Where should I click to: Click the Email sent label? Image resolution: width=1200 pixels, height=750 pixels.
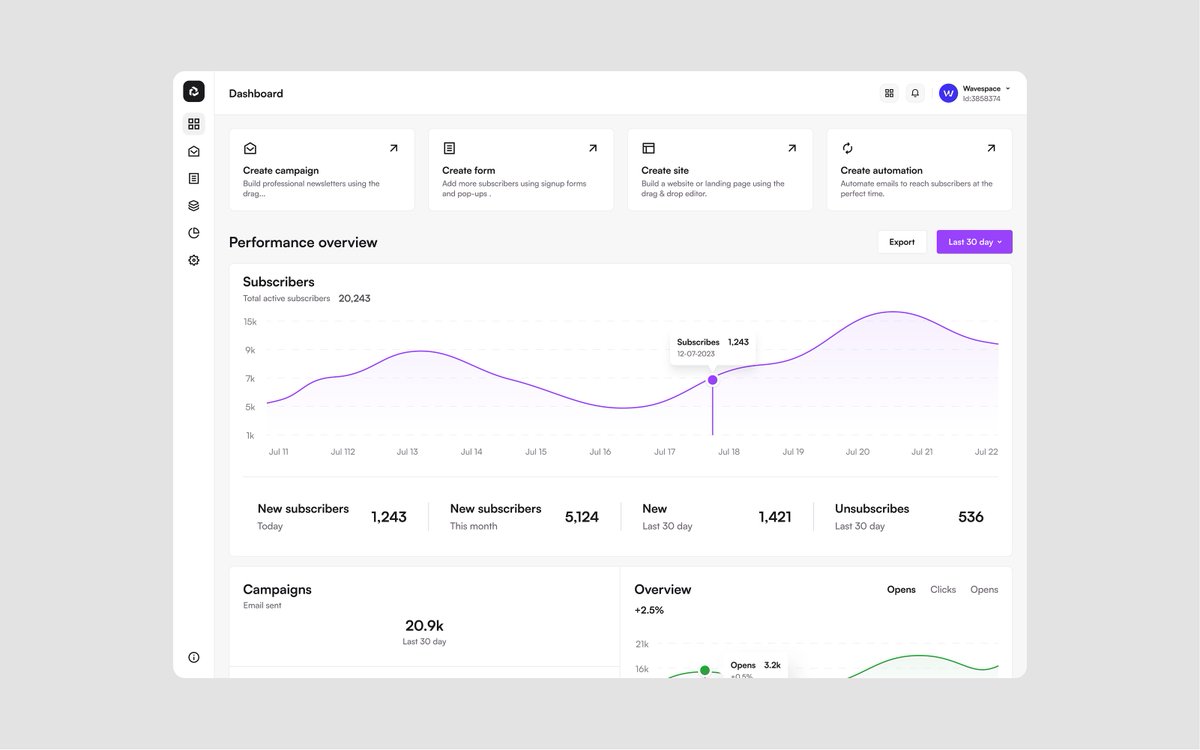click(262, 606)
